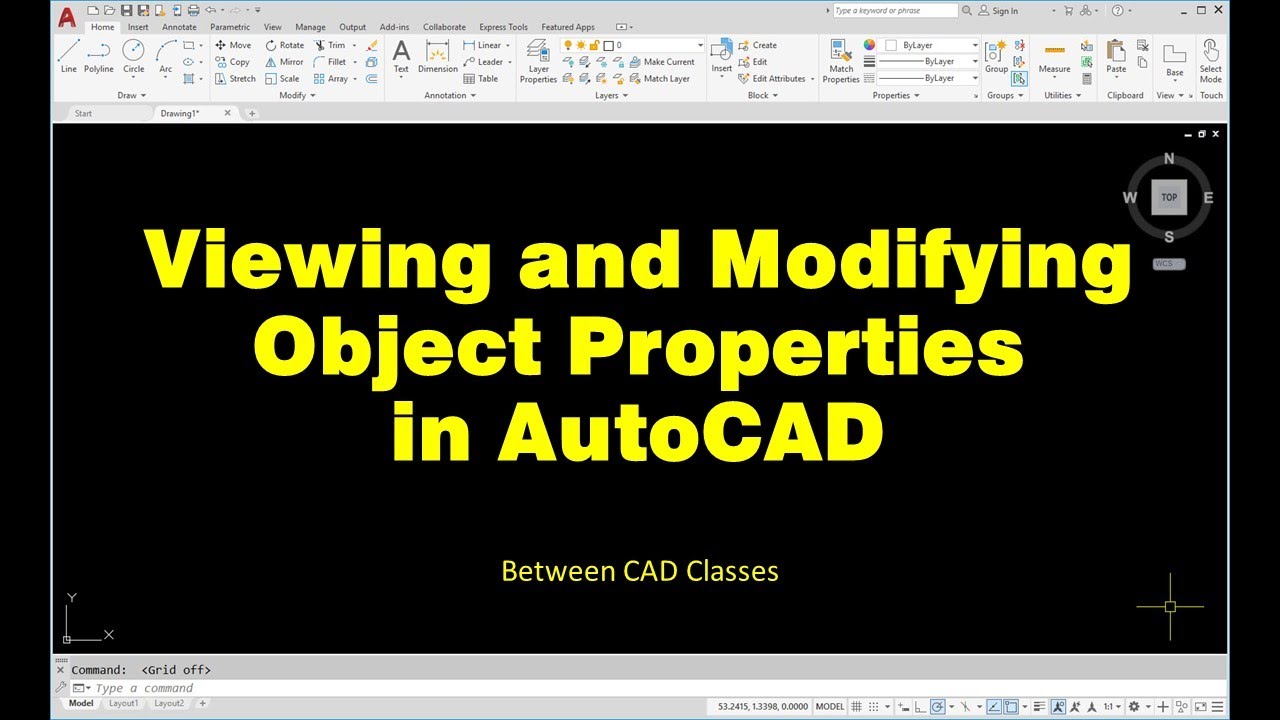Screen dimensions: 1280x720
Task: Click the Save icon in quick access toolbar
Action: click(x=127, y=10)
